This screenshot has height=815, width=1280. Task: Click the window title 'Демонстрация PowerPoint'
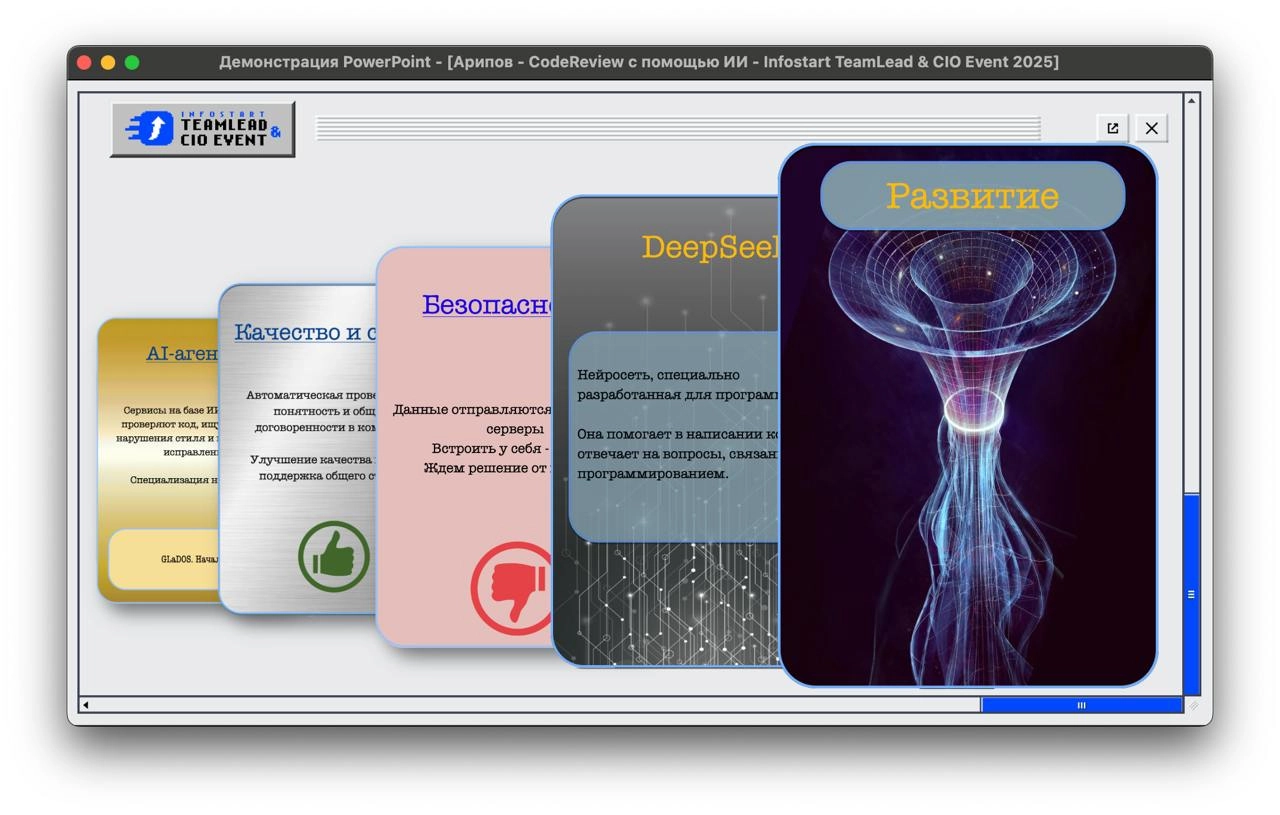(x=325, y=62)
